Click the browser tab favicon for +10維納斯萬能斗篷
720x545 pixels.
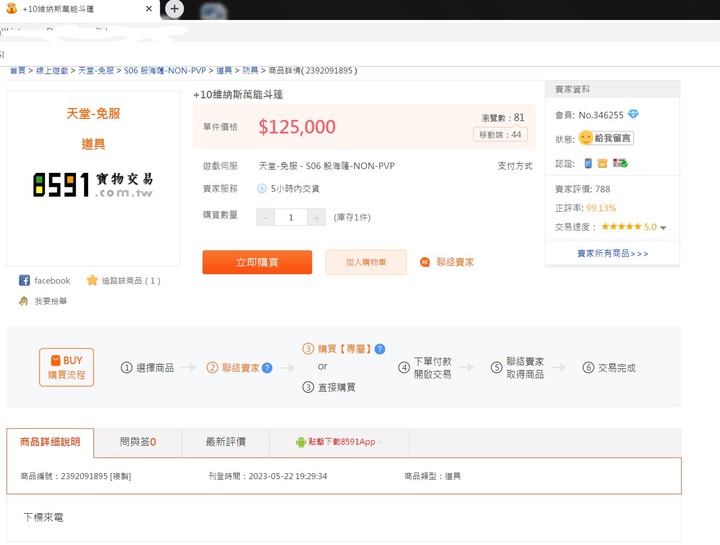(11, 8)
